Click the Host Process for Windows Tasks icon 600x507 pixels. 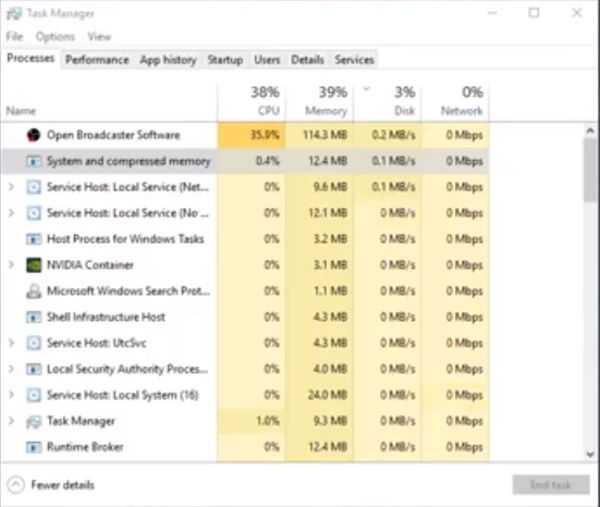tap(33, 239)
